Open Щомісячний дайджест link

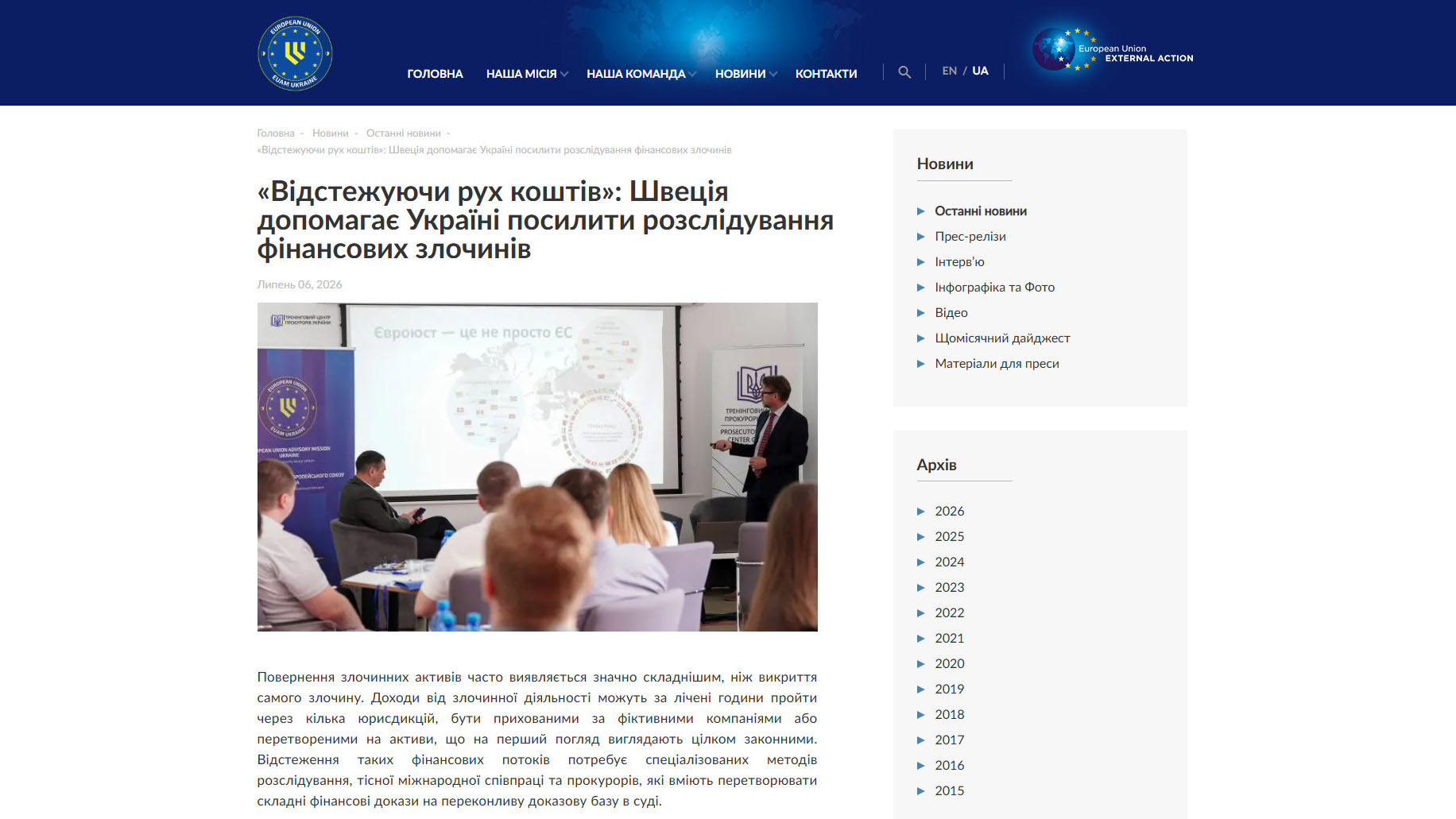point(1002,338)
